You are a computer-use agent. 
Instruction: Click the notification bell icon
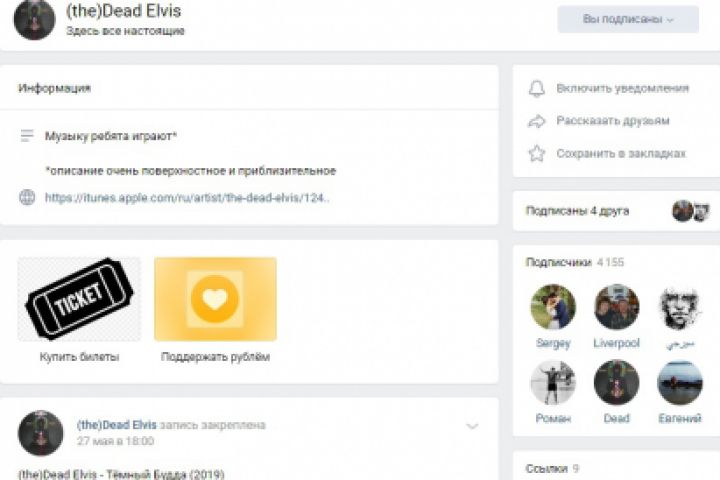(537, 88)
